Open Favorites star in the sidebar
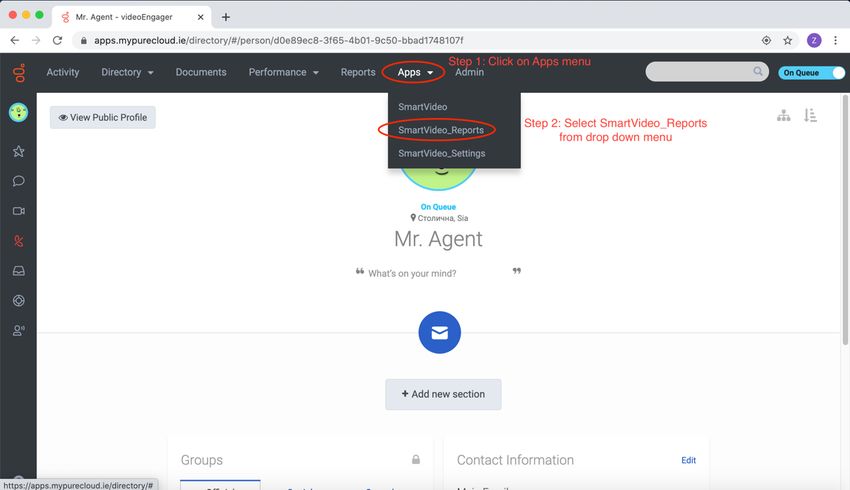Image resolution: width=850 pixels, height=490 pixels. click(x=18, y=151)
